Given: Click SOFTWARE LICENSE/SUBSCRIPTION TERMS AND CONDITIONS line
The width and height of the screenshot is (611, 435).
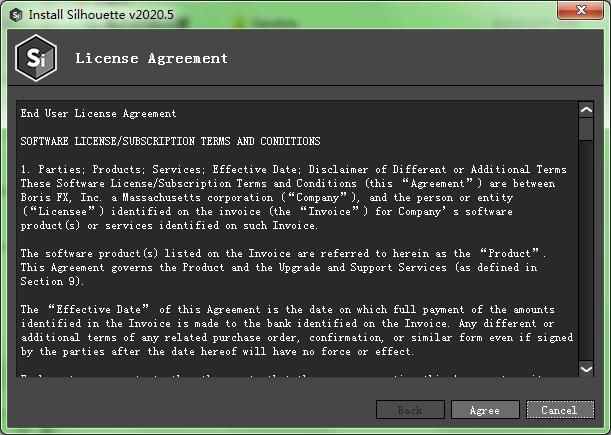Looking at the screenshot, I should [171, 141].
